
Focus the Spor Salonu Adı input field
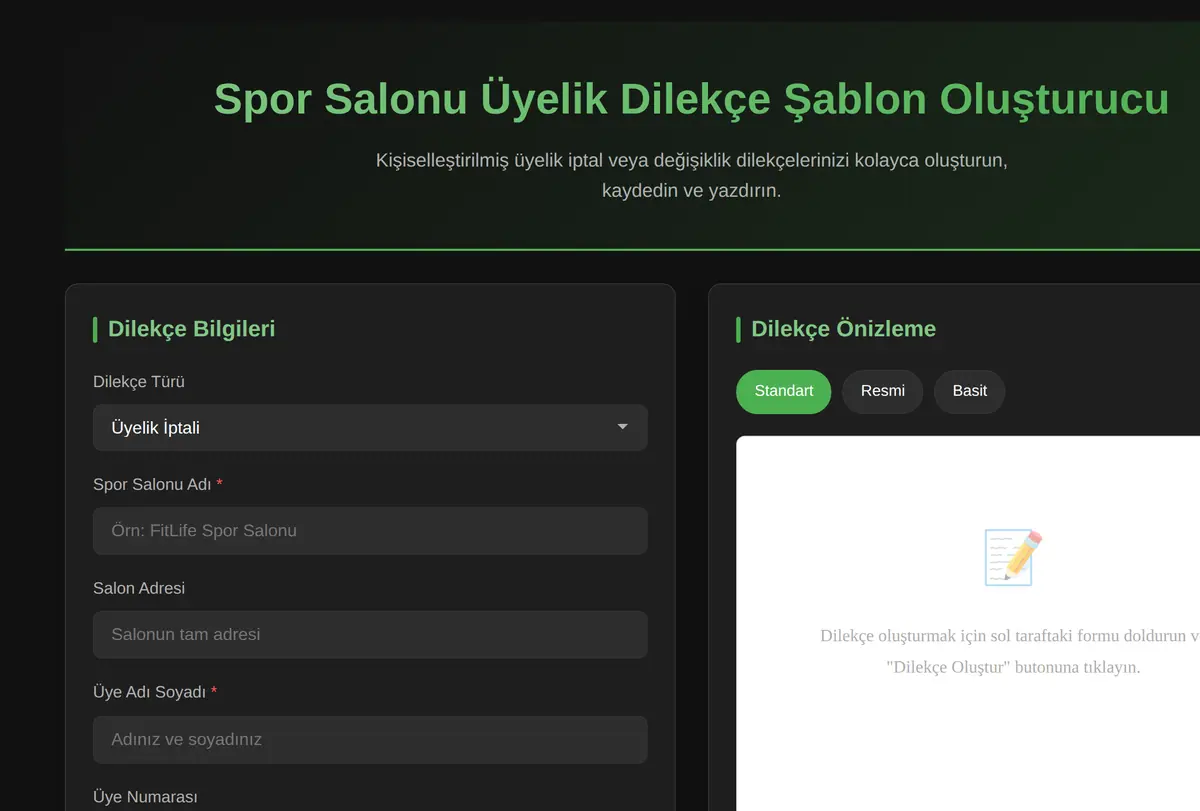(x=370, y=531)
